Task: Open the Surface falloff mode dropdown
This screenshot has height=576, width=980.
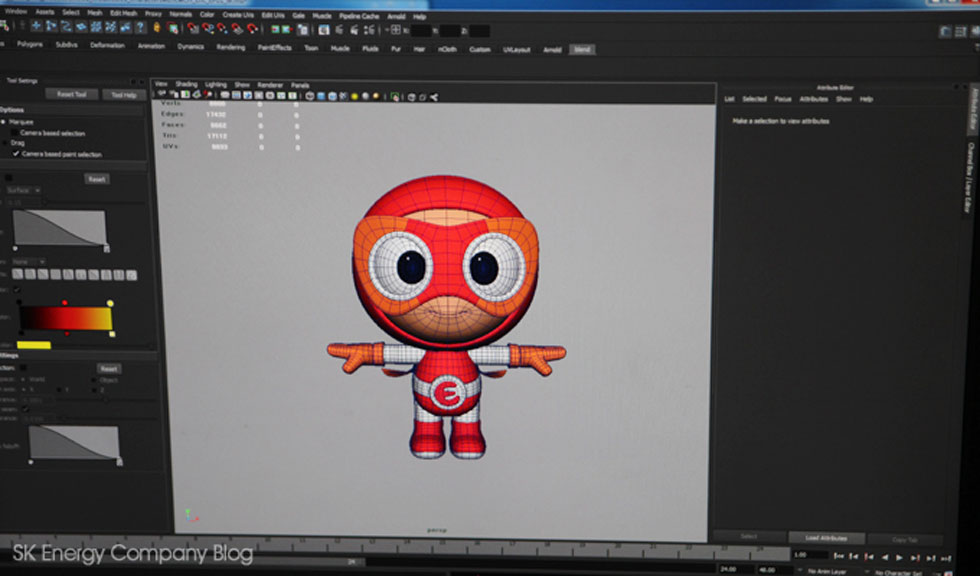Action: [x=22, y=190]
